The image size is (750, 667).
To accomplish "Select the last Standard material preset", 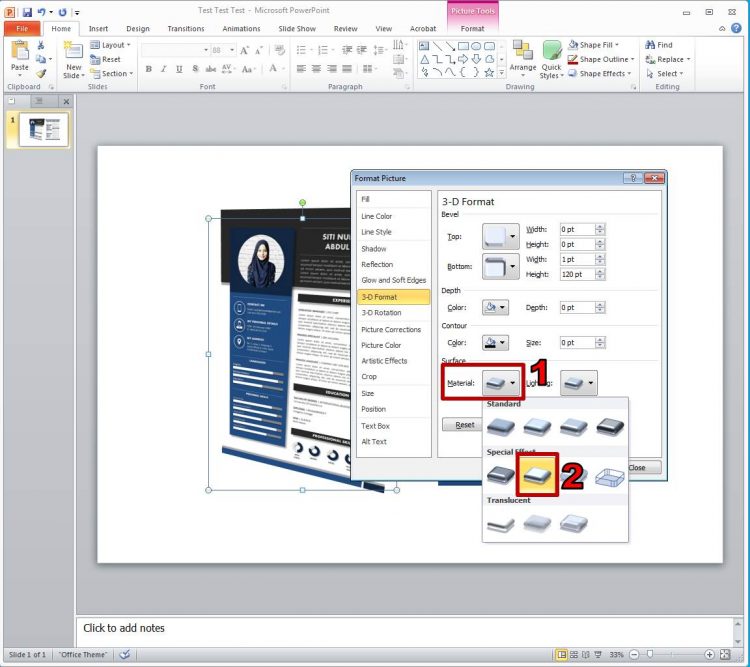I will pyautogui.click(x=608, y=426).
